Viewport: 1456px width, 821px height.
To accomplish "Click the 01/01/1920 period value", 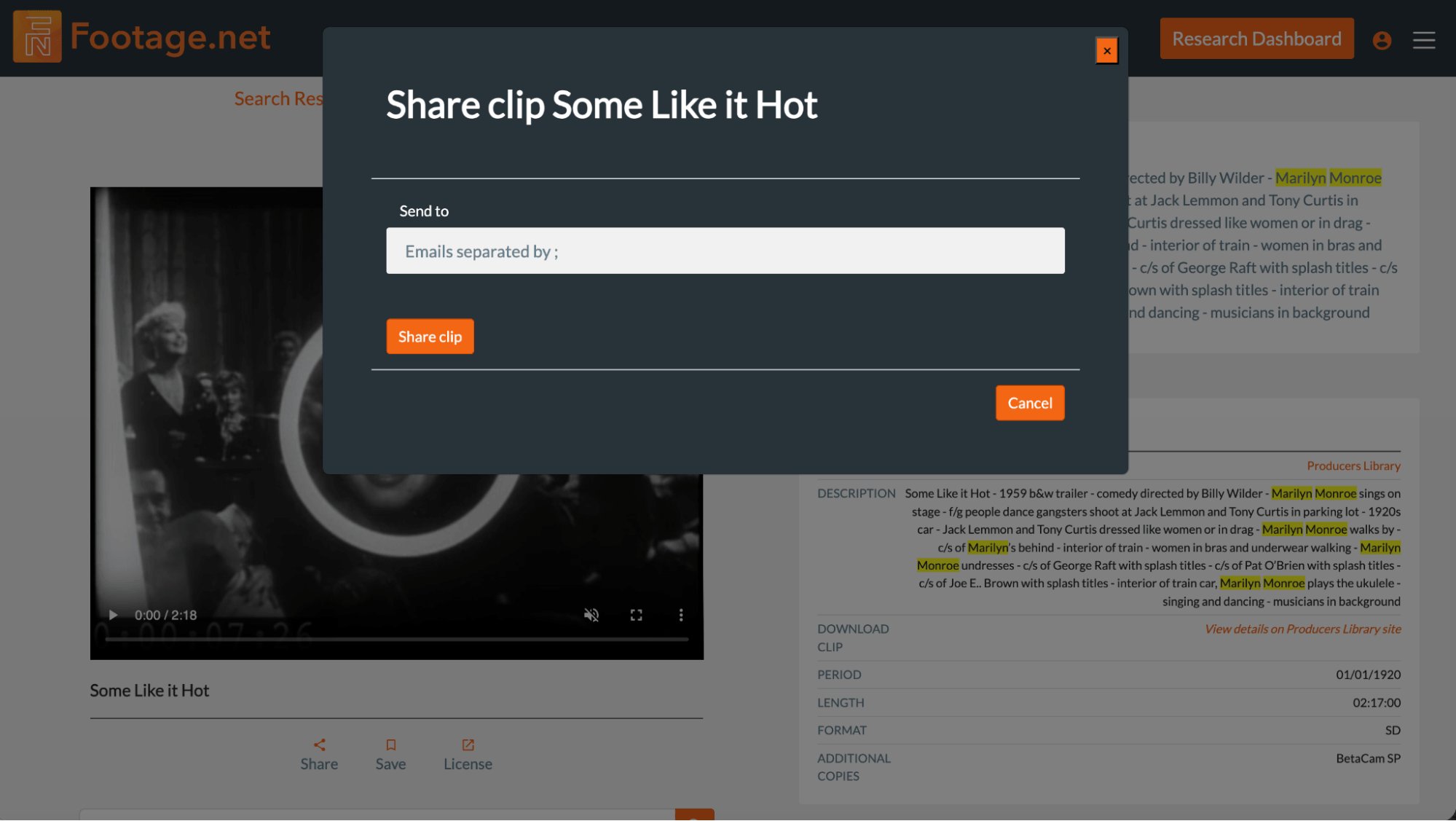I will point(1368,675).
